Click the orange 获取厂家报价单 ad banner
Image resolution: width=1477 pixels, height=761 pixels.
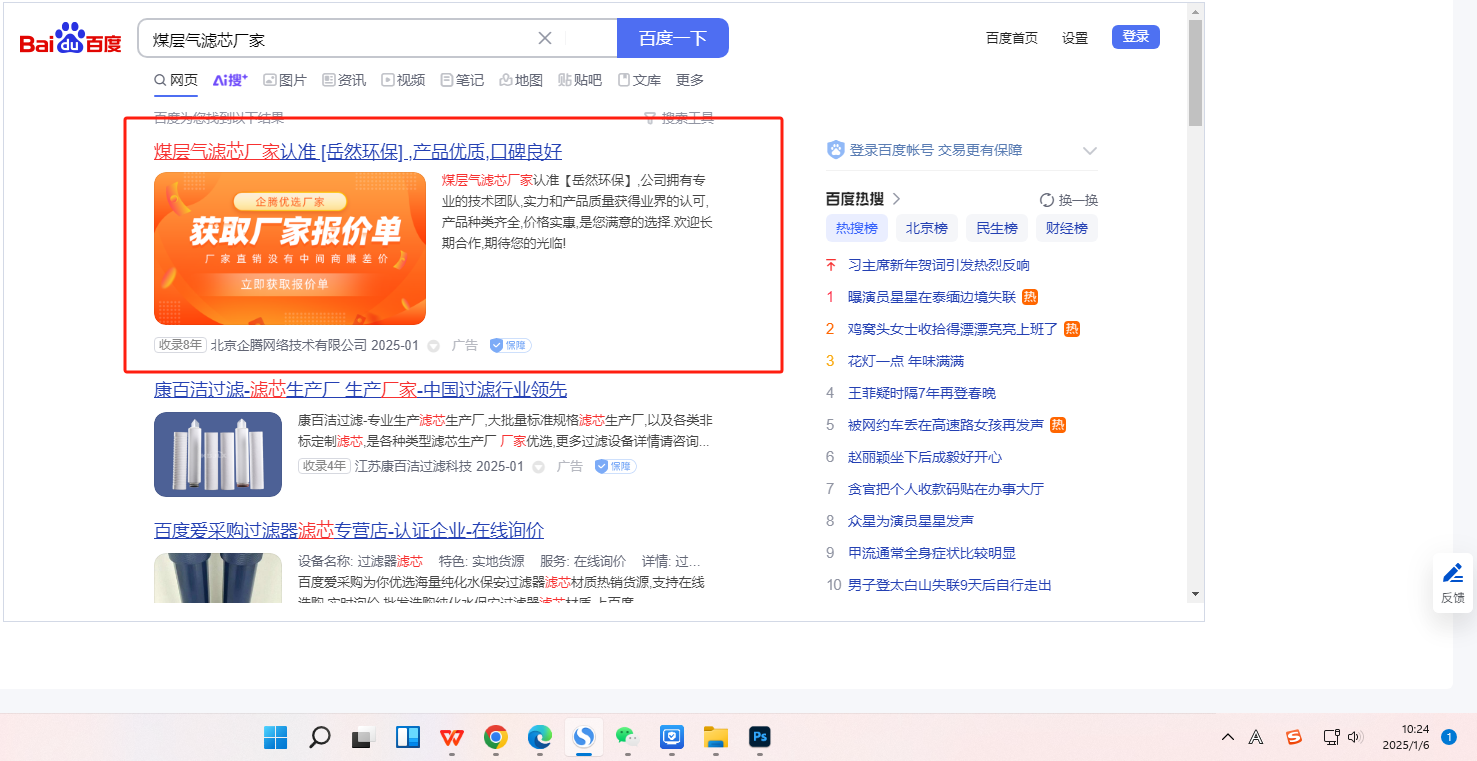290,248
